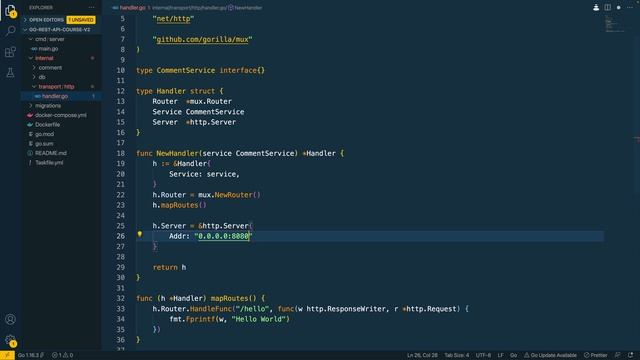Click the lightbulb code action on line 26
The height and width of the screenshot is (360, 640).
(140, 235)
